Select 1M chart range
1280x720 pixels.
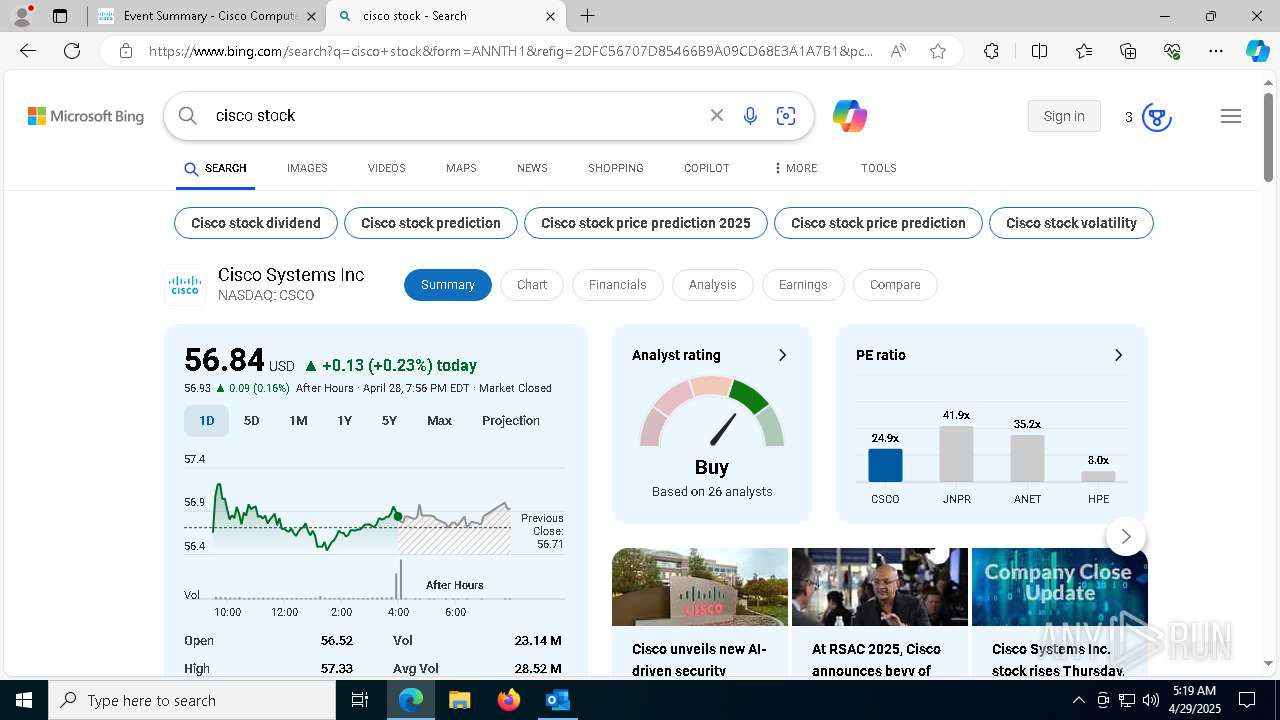click(298, 421)
